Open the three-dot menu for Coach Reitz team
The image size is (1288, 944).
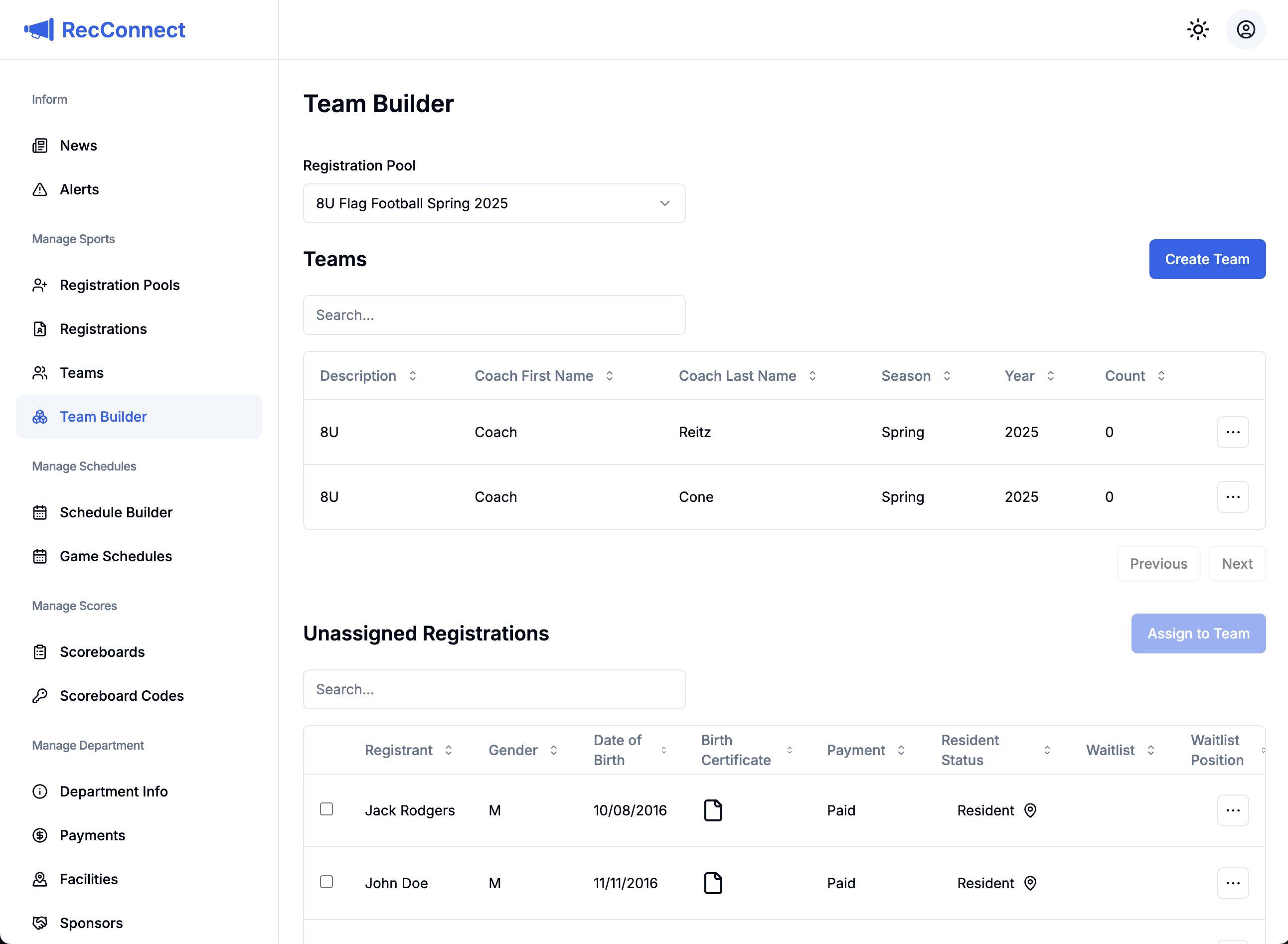pos(1232,432)
